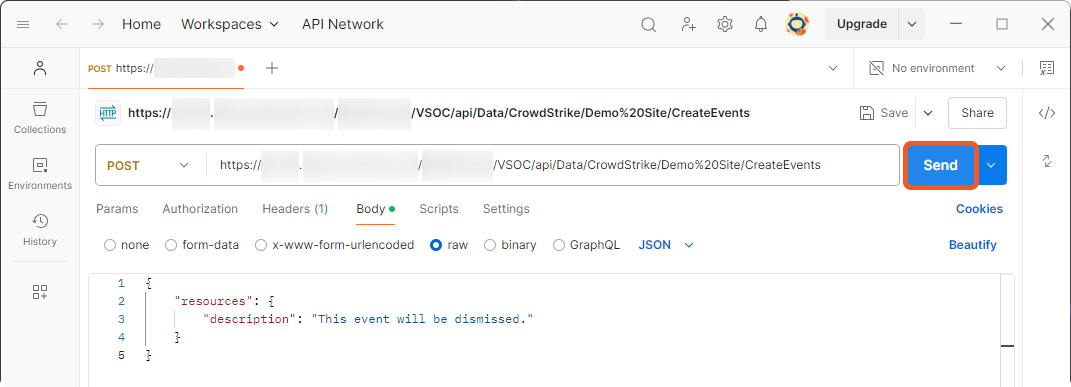1071x387 pixels.
Task: Add a new request tab
Action: (272, 68)
